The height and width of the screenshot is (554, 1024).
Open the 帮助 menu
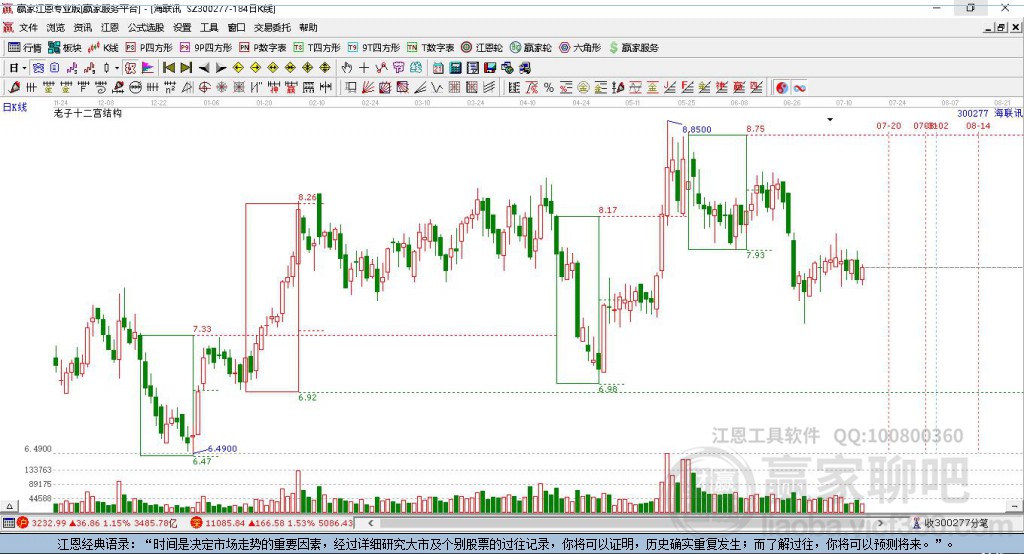308,27
